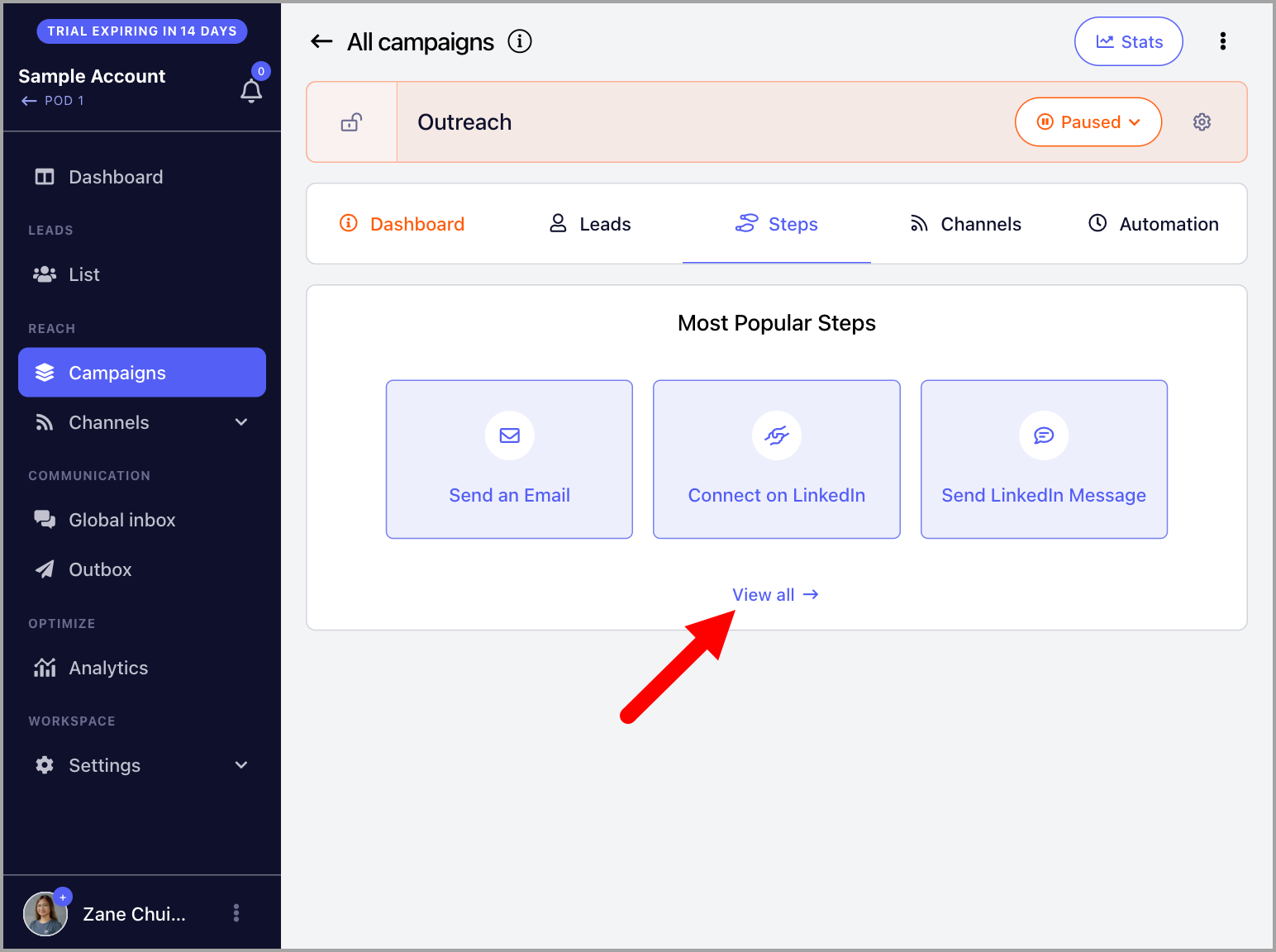This screenshot has width=1276, height=952.
Task: Select the Steps tab
Action: pos(777,224)
